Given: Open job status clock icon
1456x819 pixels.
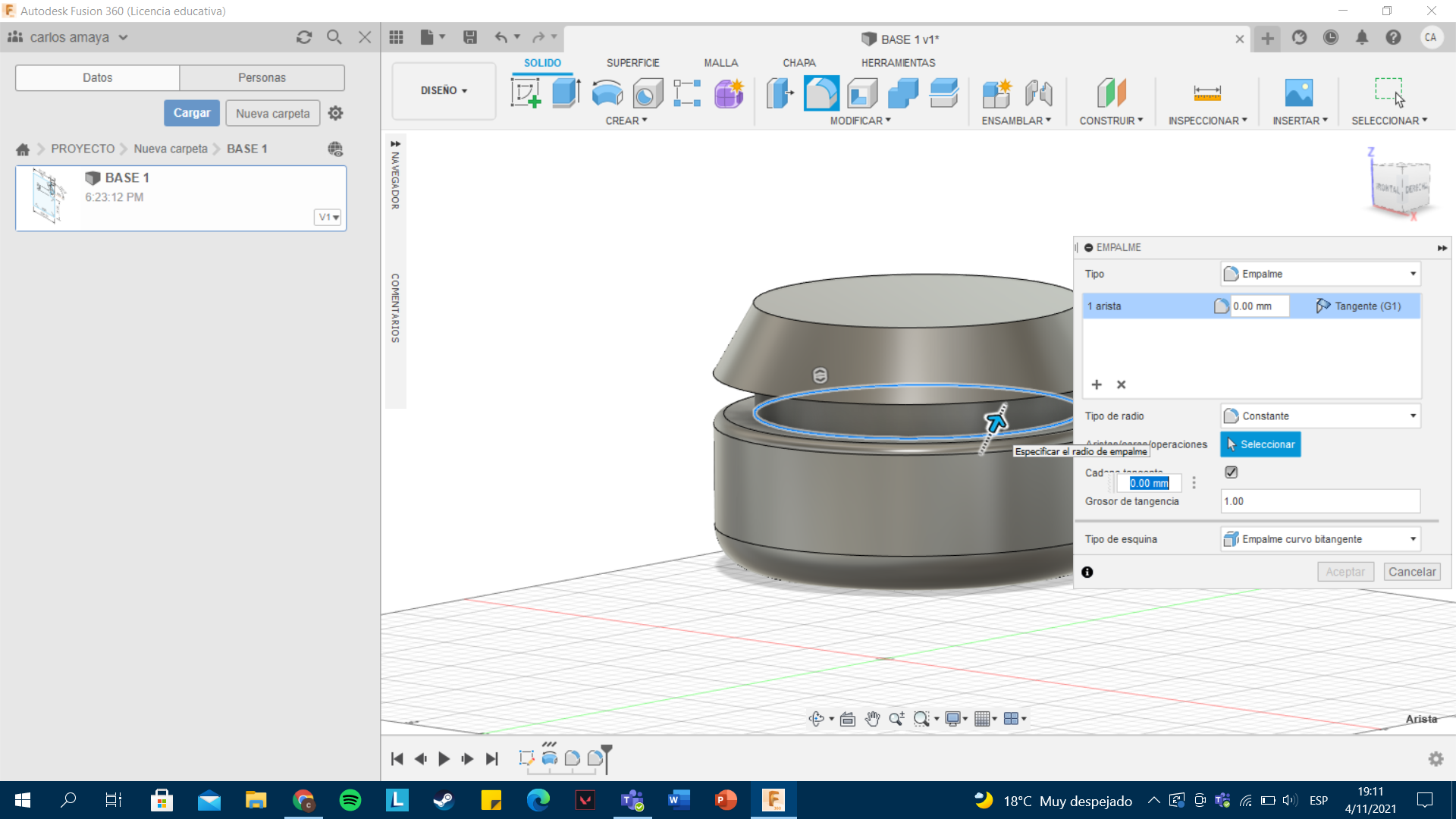Looking at the screenshot, I should (x=1331, y=37).
